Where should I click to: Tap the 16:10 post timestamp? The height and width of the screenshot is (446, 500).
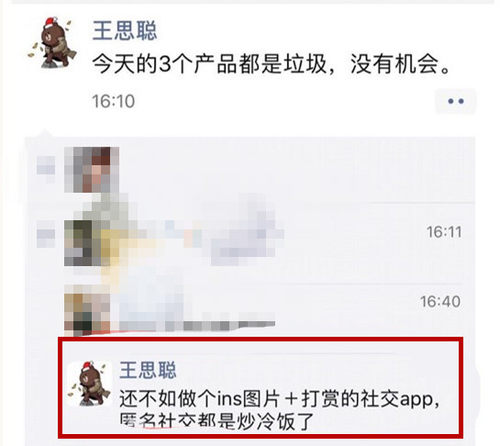(x=113, y=101)
